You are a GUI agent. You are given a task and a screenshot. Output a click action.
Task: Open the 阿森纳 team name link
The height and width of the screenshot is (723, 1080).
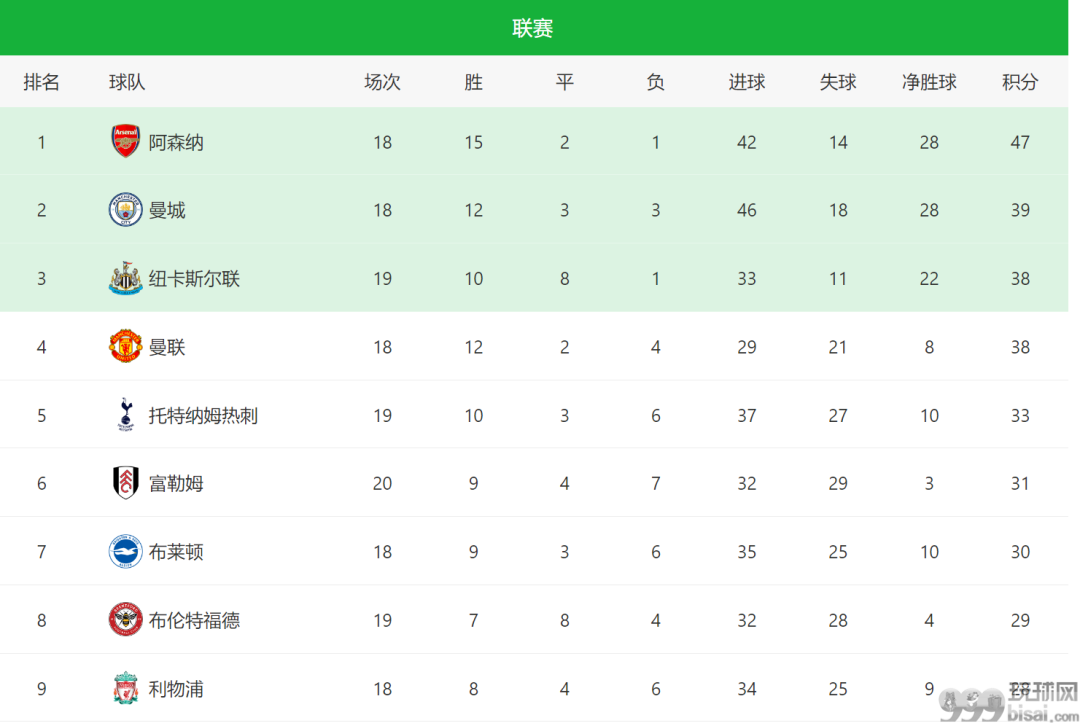pyautogui.click(x=176, y=143)
